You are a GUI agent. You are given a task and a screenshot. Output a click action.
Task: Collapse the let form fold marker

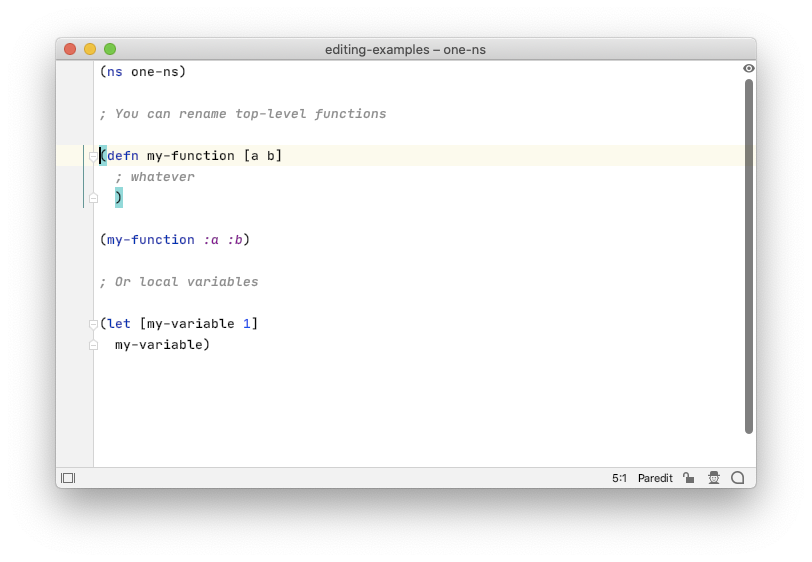(x=93, y=324)
